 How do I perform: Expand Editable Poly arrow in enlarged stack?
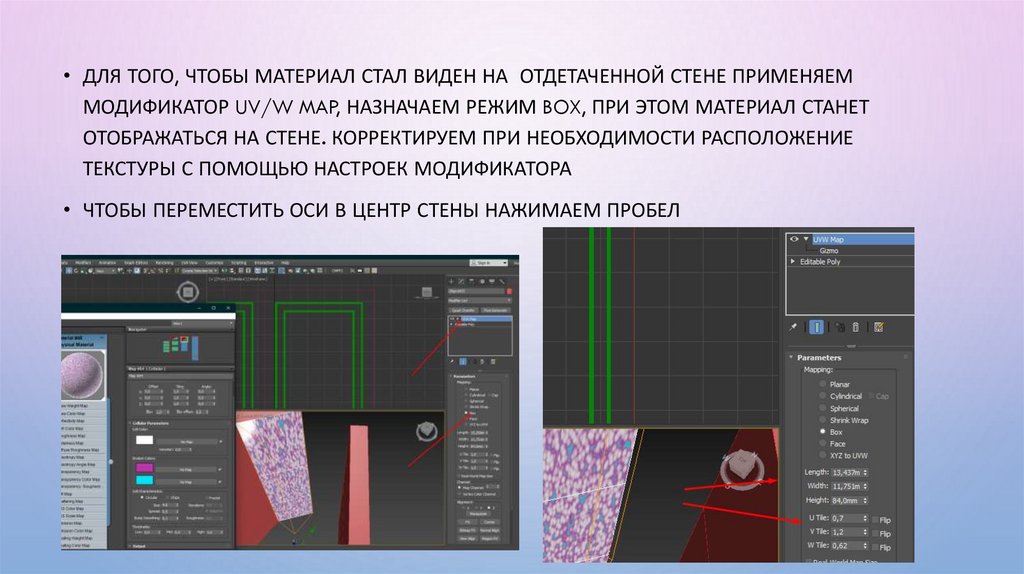point(793,261)
